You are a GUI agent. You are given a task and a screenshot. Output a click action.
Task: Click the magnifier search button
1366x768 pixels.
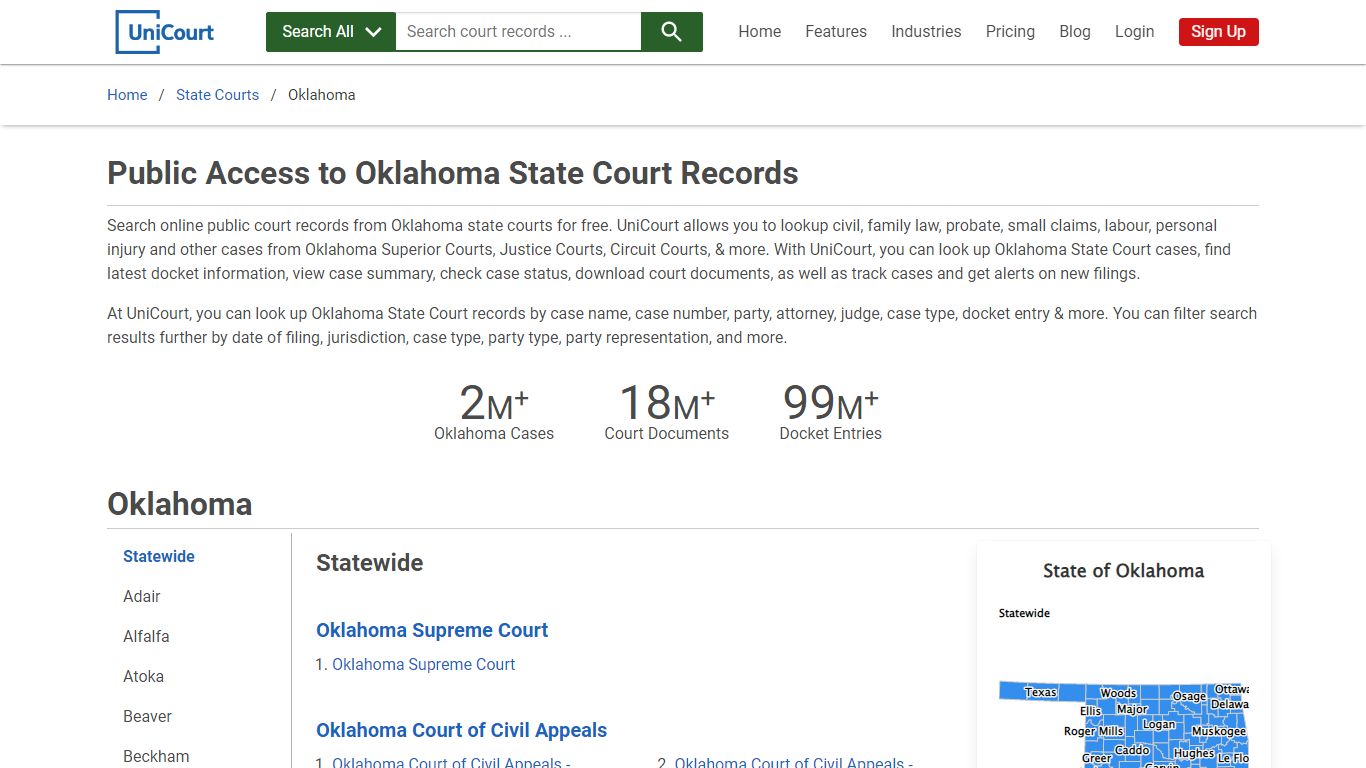pos(672,32)
